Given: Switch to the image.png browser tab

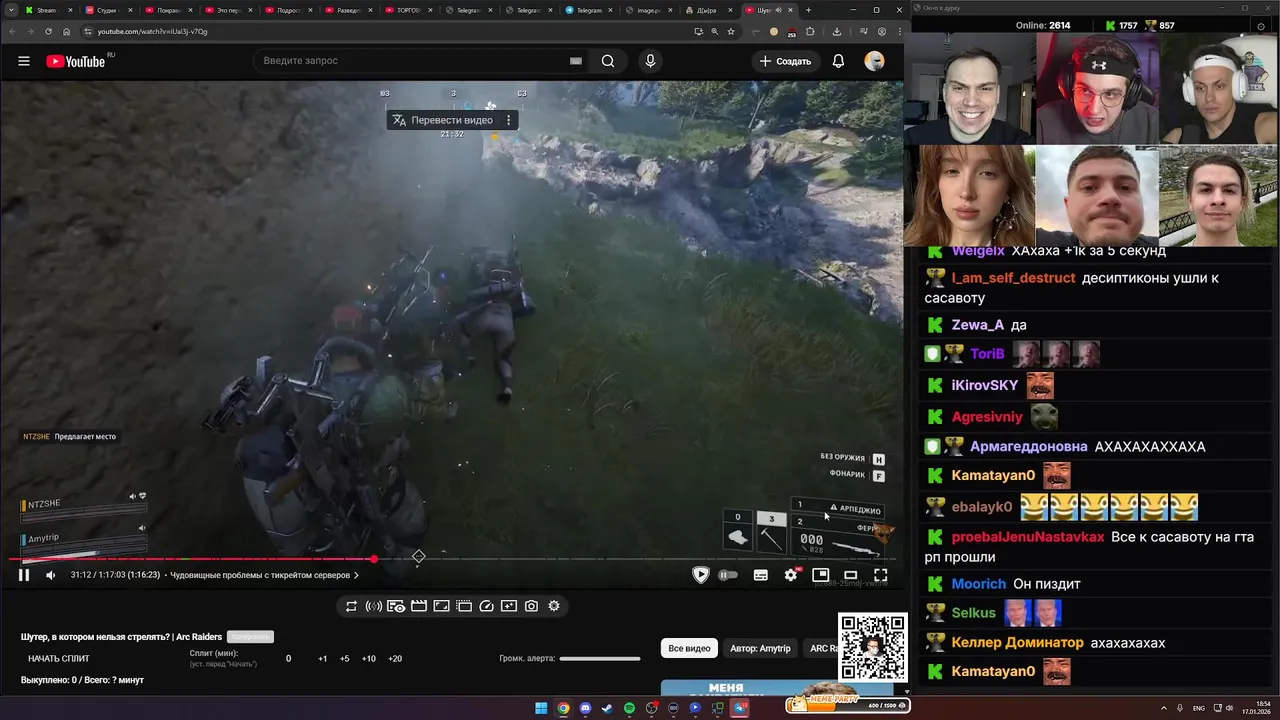Looking at the screenshot, I should pos(649,10).
